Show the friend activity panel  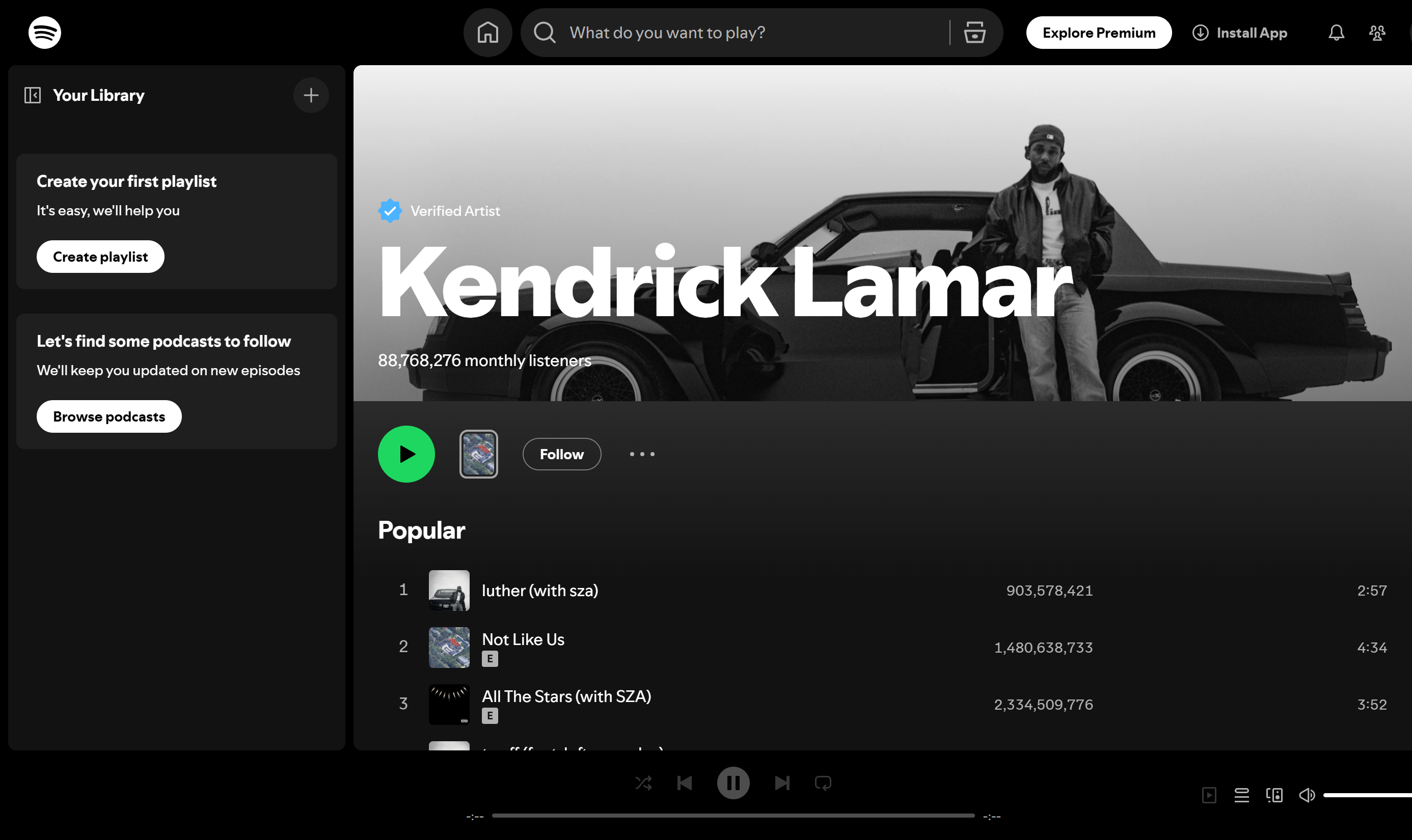[x=1377, y=32]
